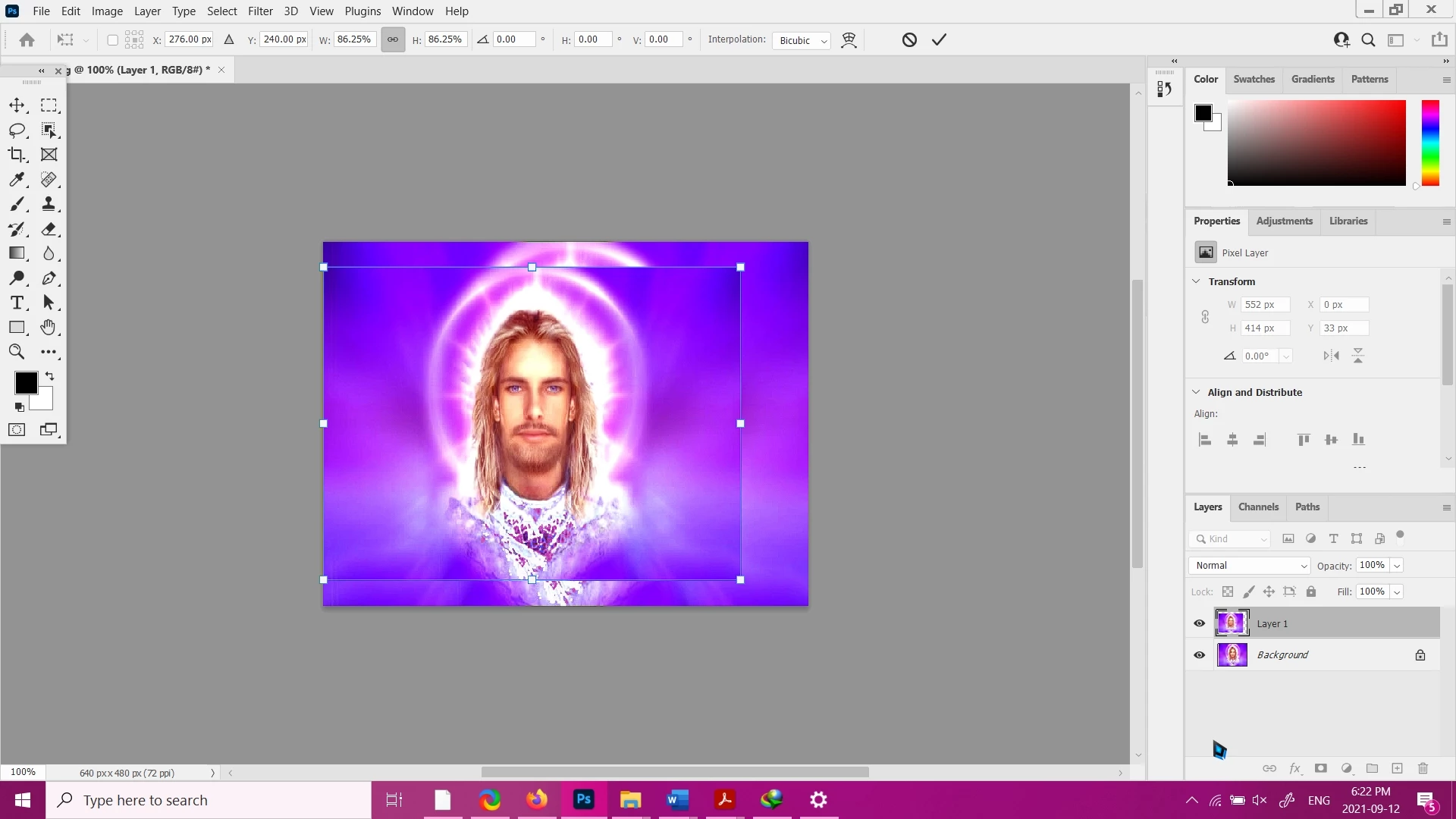Screen dimensions: 1456x819
Task: Cancel the transform operation
Action: click(x=909, y=39)
